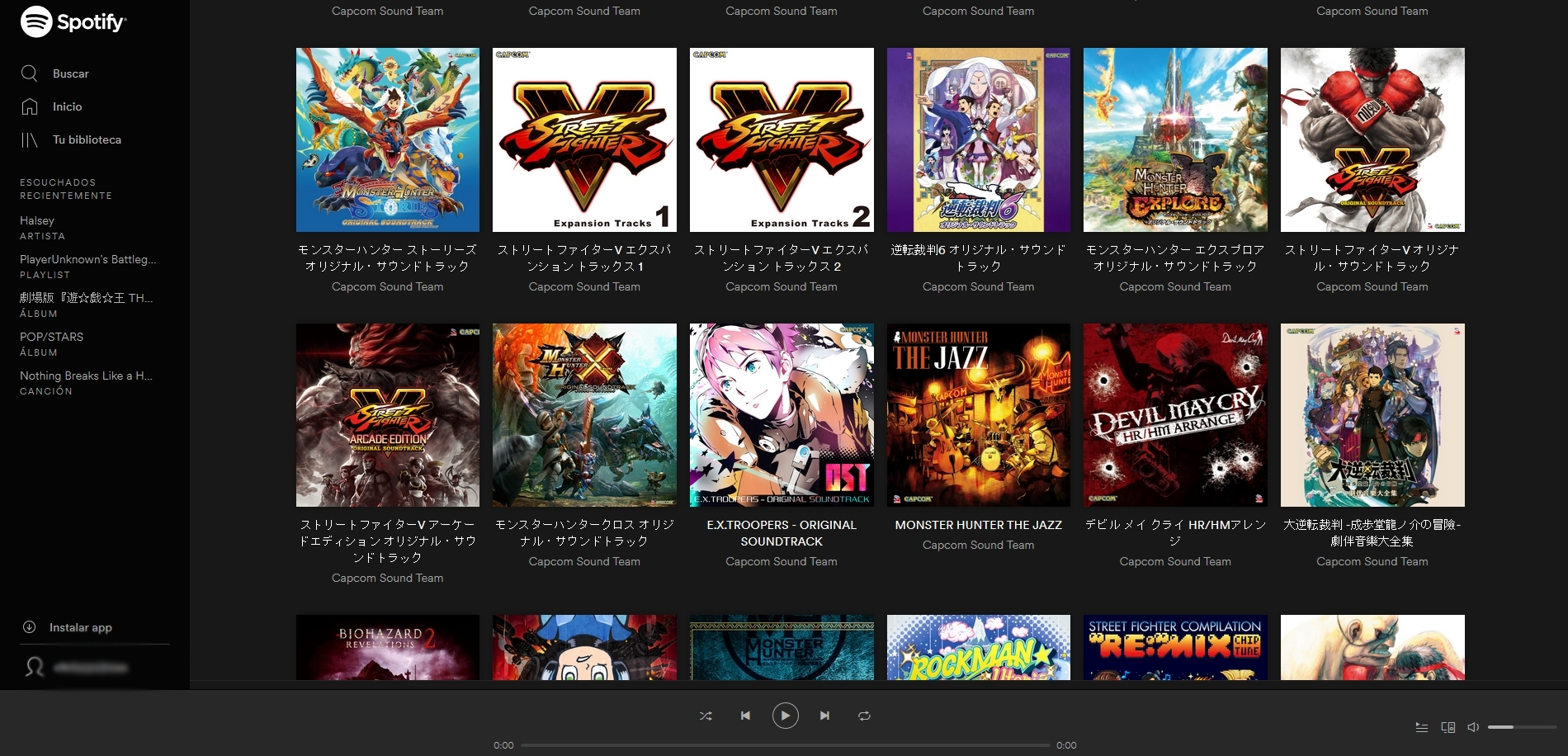Open search with the magnifier icon

(x=30, y=73)
